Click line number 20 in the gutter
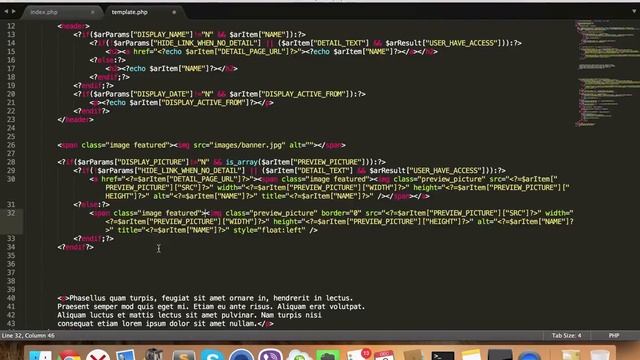Image resolution: width=640 pixels, height=360 pixels. tap(11, 94)
